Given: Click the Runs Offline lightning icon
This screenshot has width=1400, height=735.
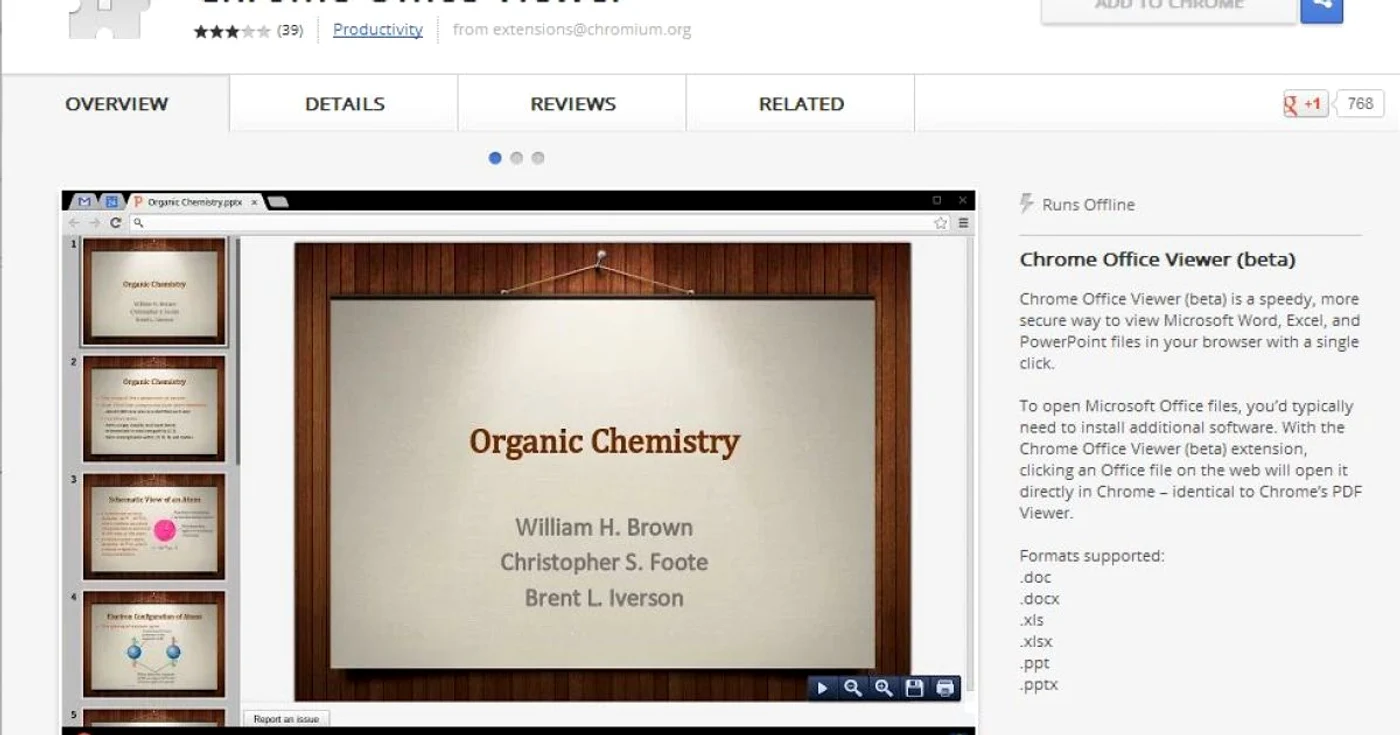Looking at the screenshot, I should coord(1026,204).
